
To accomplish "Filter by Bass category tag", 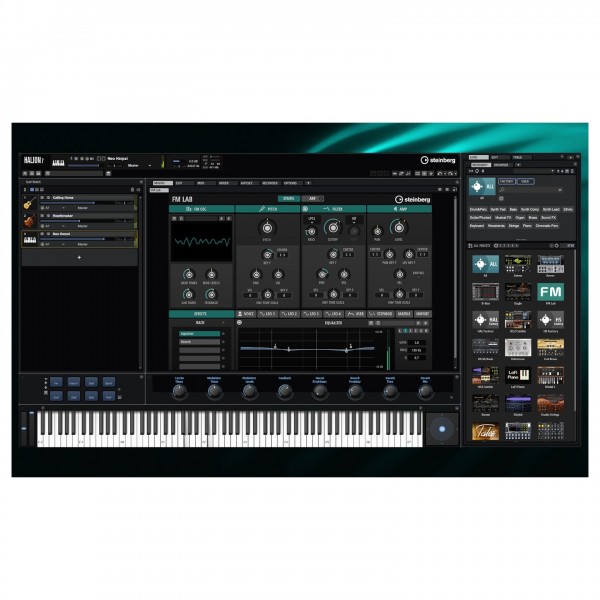I will coord(513,209).
